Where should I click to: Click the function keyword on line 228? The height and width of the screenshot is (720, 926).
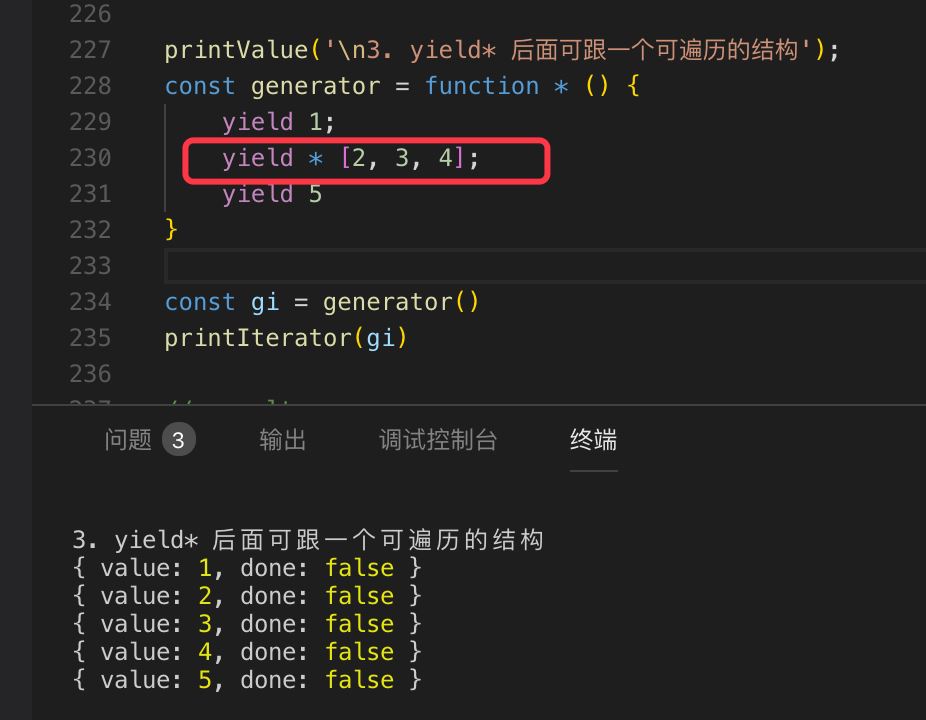[481, 86]
